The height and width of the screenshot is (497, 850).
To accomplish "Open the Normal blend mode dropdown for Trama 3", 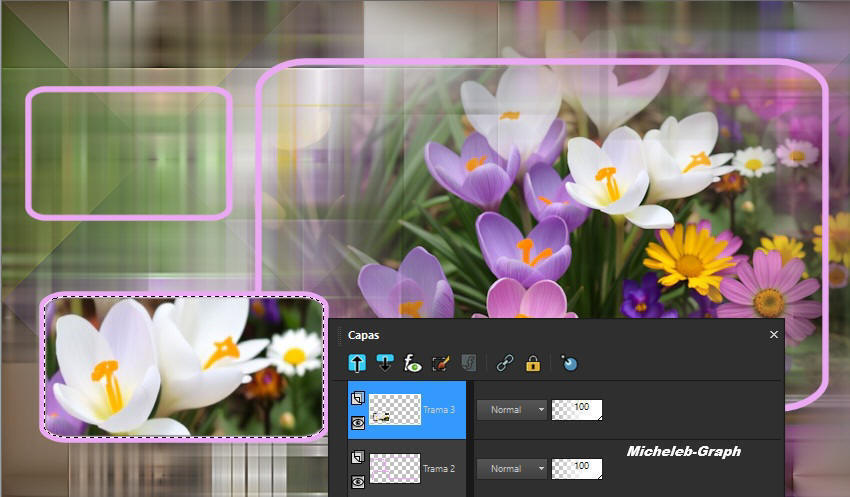I will pyautogui.click(x=512, y=410).
